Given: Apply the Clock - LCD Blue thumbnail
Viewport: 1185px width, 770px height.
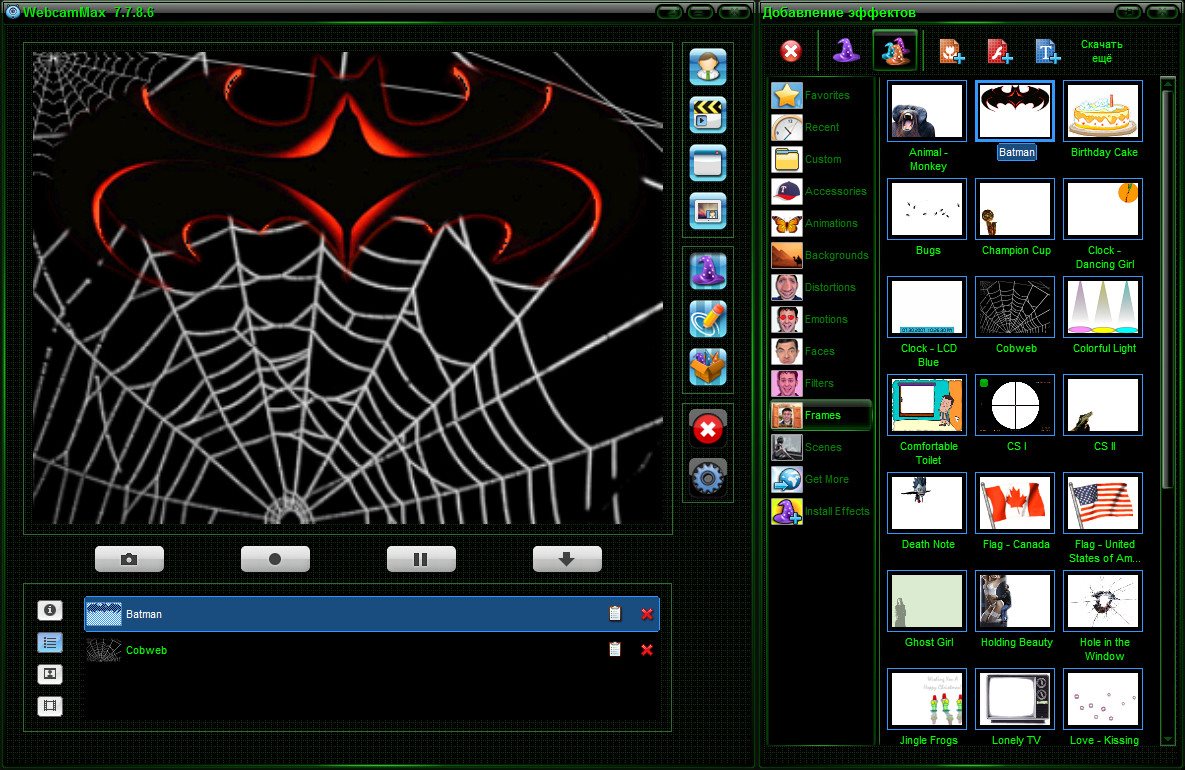Looking at the screenshot, I should pyautogui.click(x=927, y=308).
